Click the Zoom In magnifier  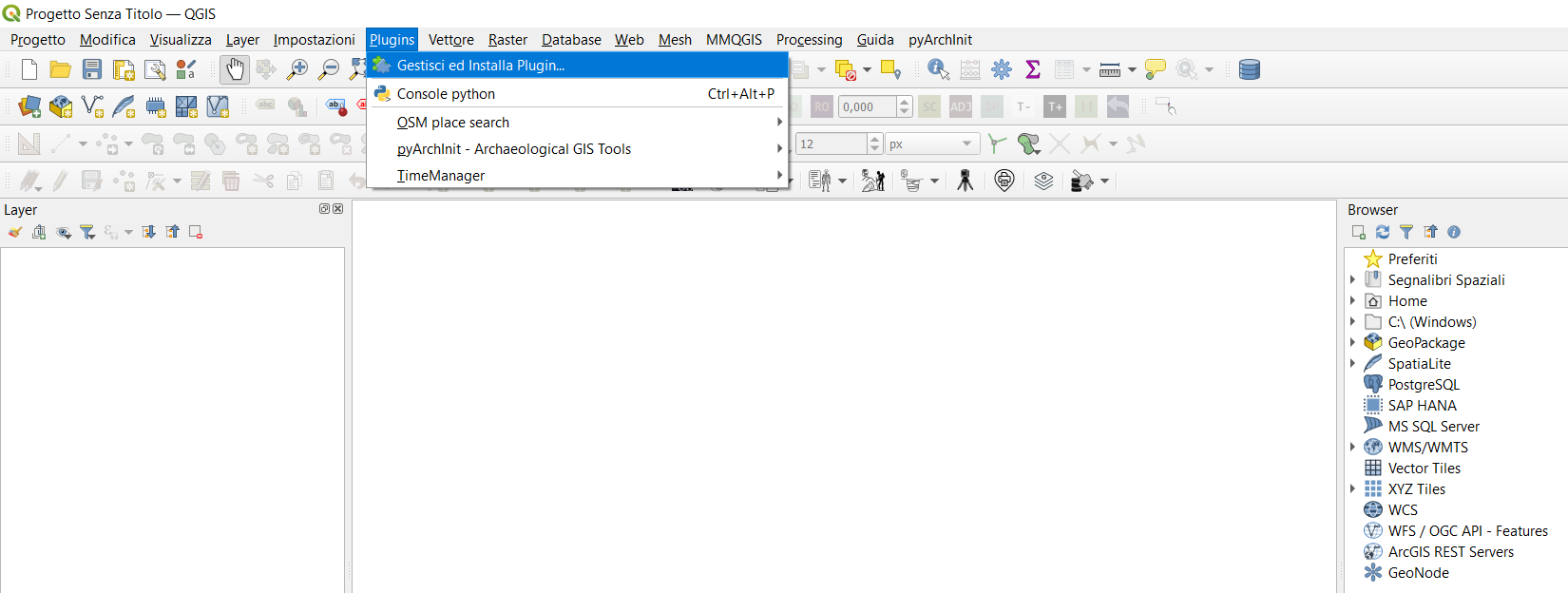(x=297, y=69)
